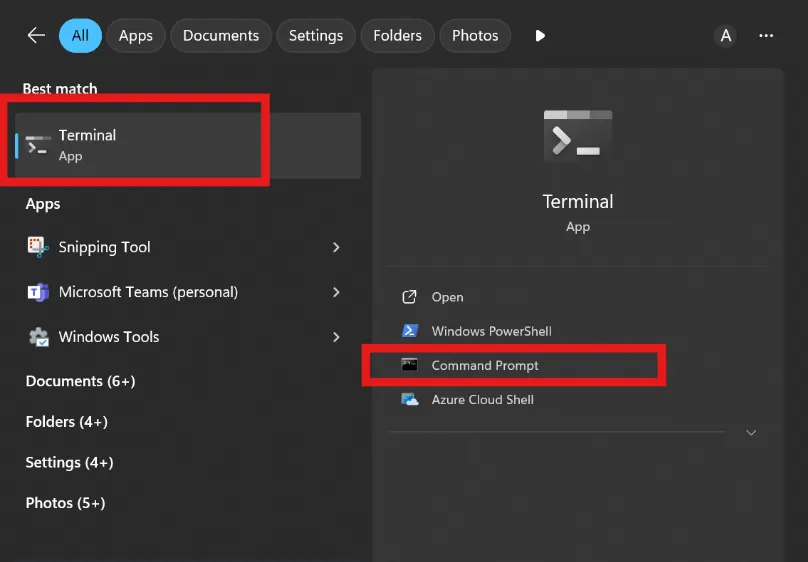This screenshot has width=808, height=562.
Task: Switch to the Documents filter tab
Action: [221, 36]
